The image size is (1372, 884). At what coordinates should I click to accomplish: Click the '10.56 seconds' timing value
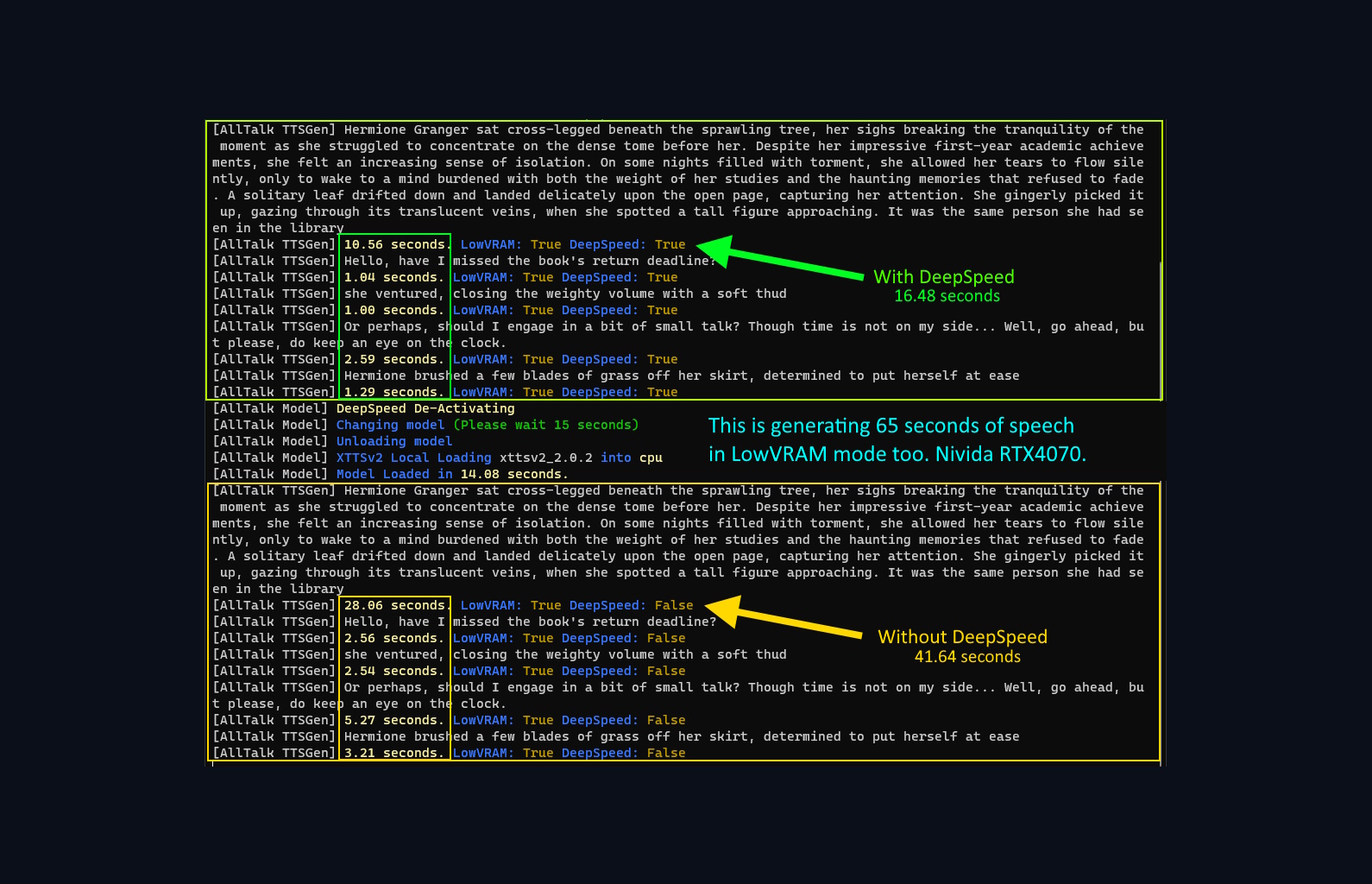[x=395, y=244]
